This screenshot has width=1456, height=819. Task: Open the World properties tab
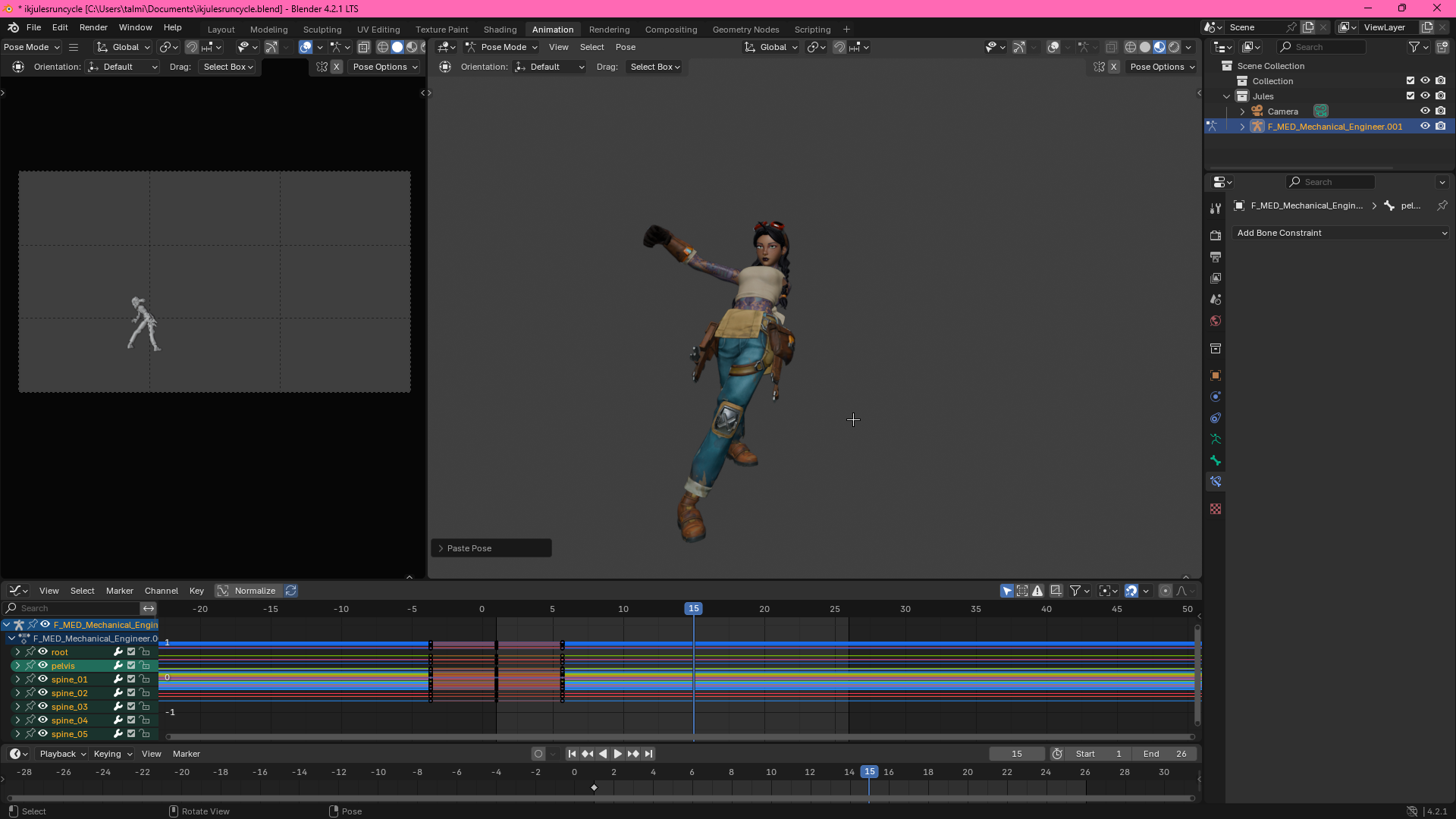click(x=1216, y=321)
